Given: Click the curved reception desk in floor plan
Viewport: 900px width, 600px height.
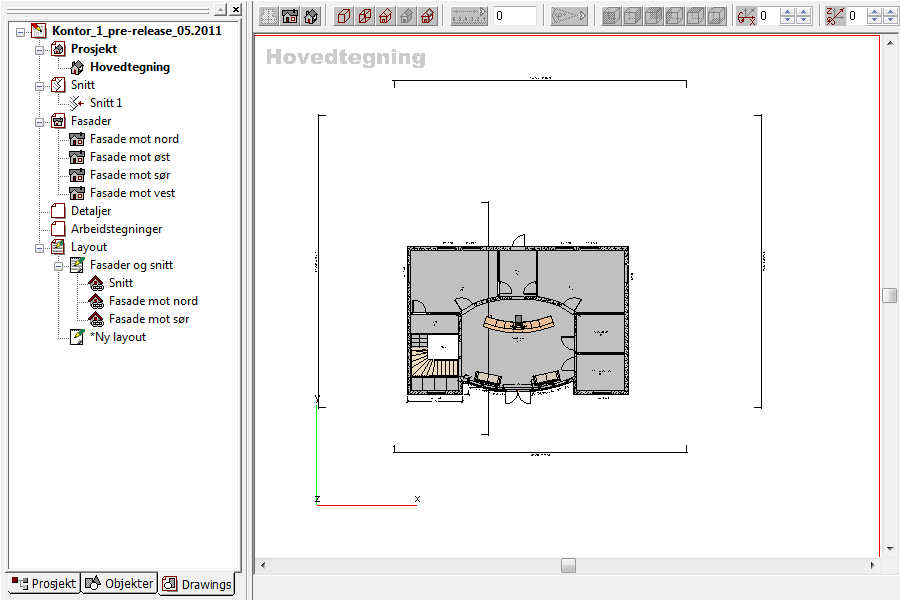Looking at the screenshot, I should (x=519, y=324).
